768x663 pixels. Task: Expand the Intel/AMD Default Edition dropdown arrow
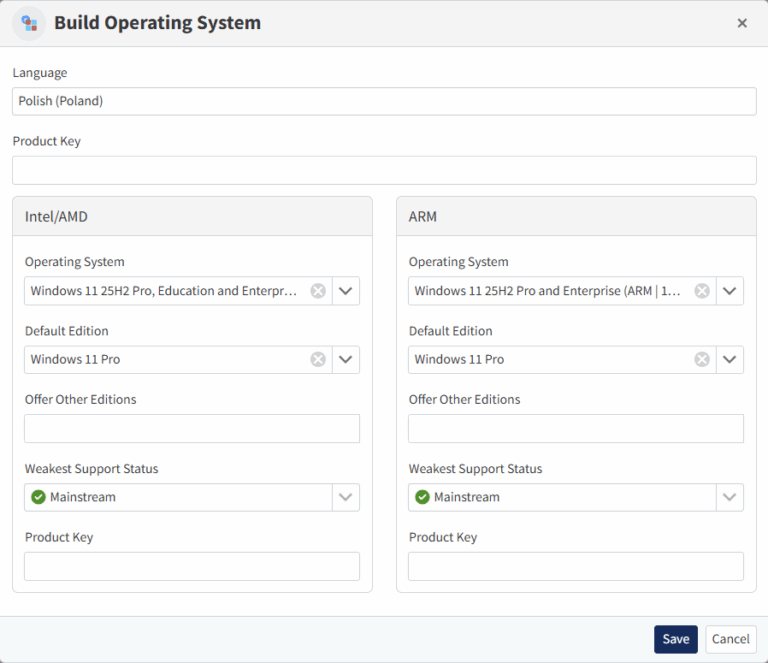pos(346,359)
